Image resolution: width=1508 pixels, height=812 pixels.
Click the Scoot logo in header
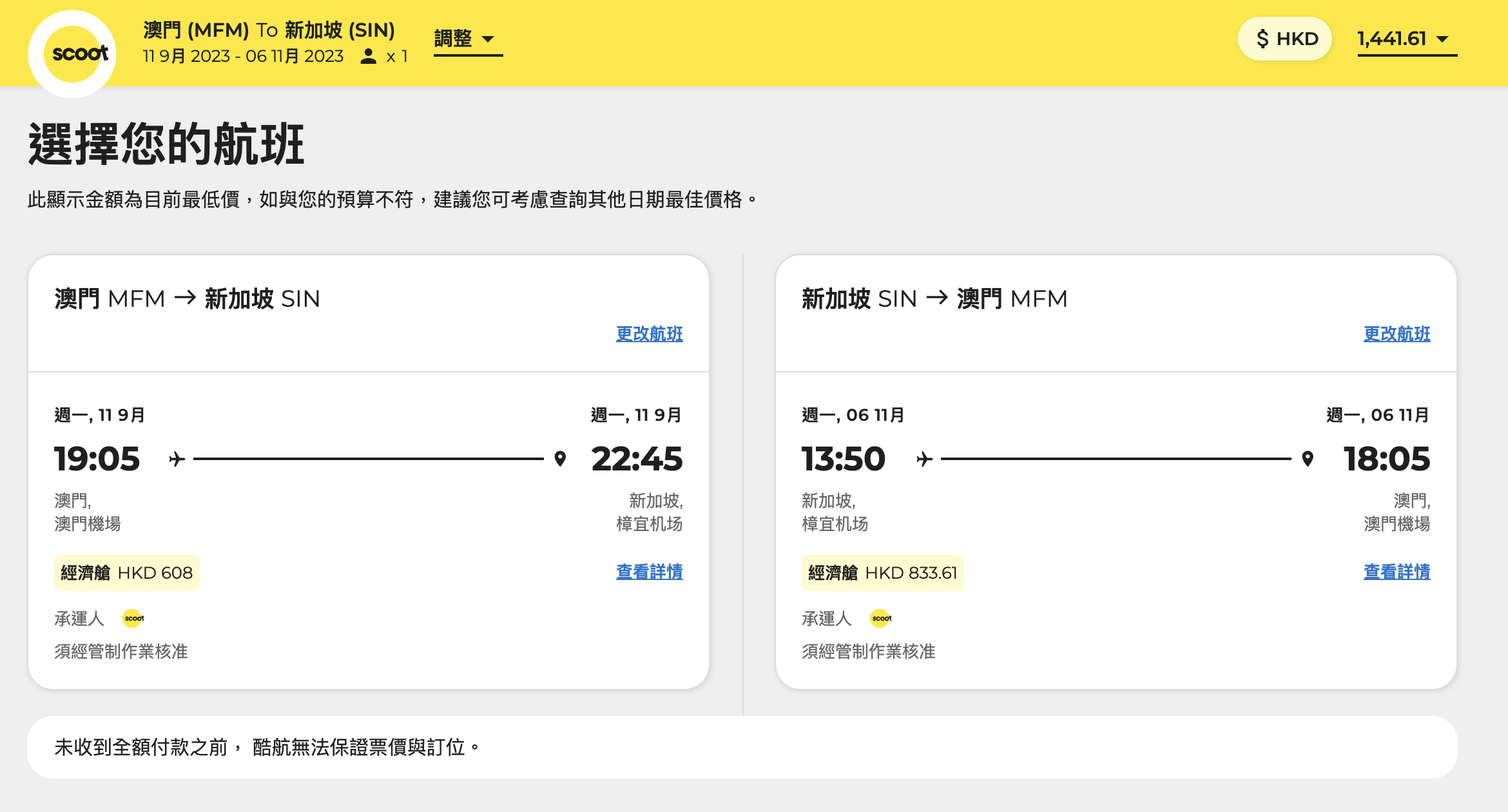coord(76,53)
